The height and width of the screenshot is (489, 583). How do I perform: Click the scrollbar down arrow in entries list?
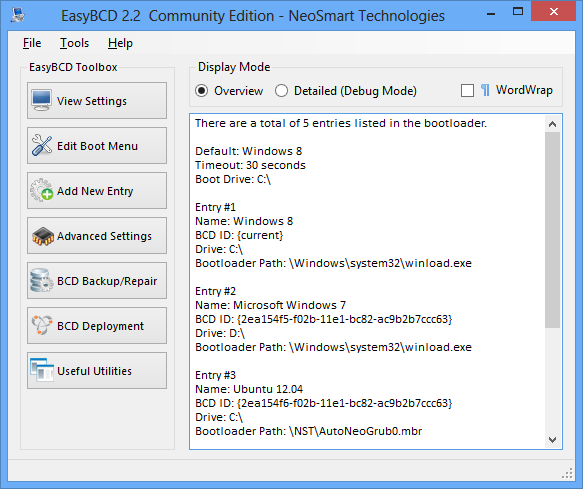click(x=553, y=440)
